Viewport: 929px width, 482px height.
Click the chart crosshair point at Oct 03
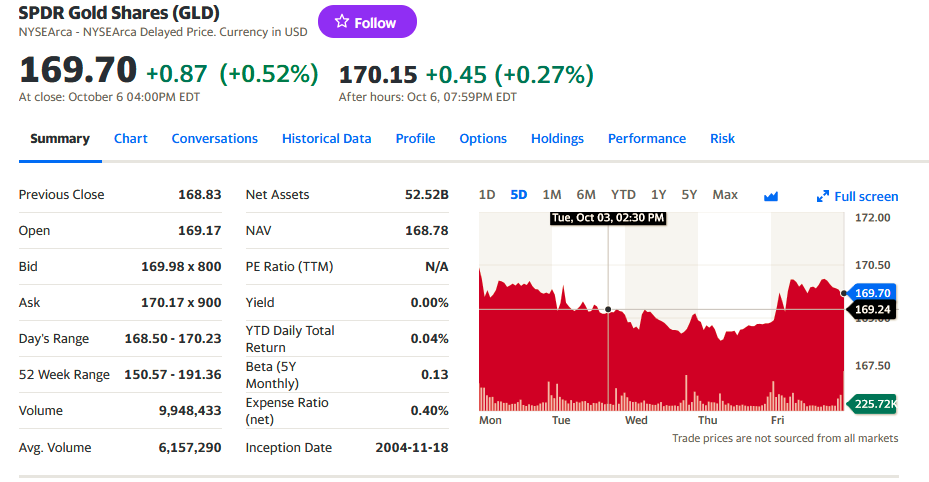(x=608, y=310)
